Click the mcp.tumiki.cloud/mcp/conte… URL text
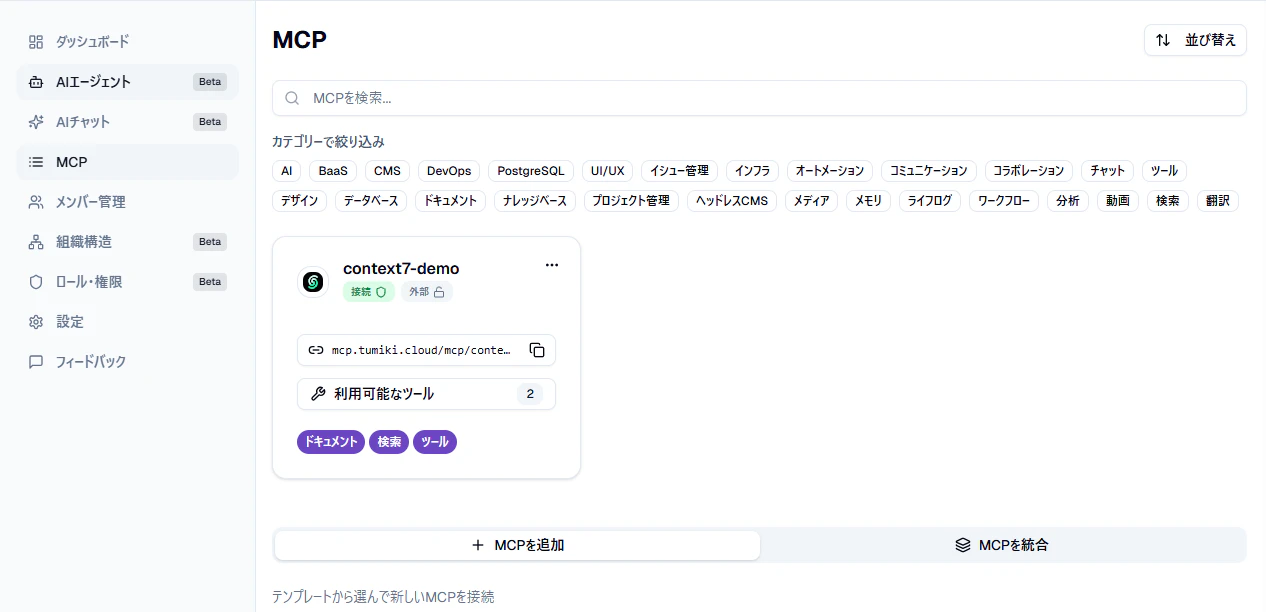 pyautogui.click(x=421, y=350)
